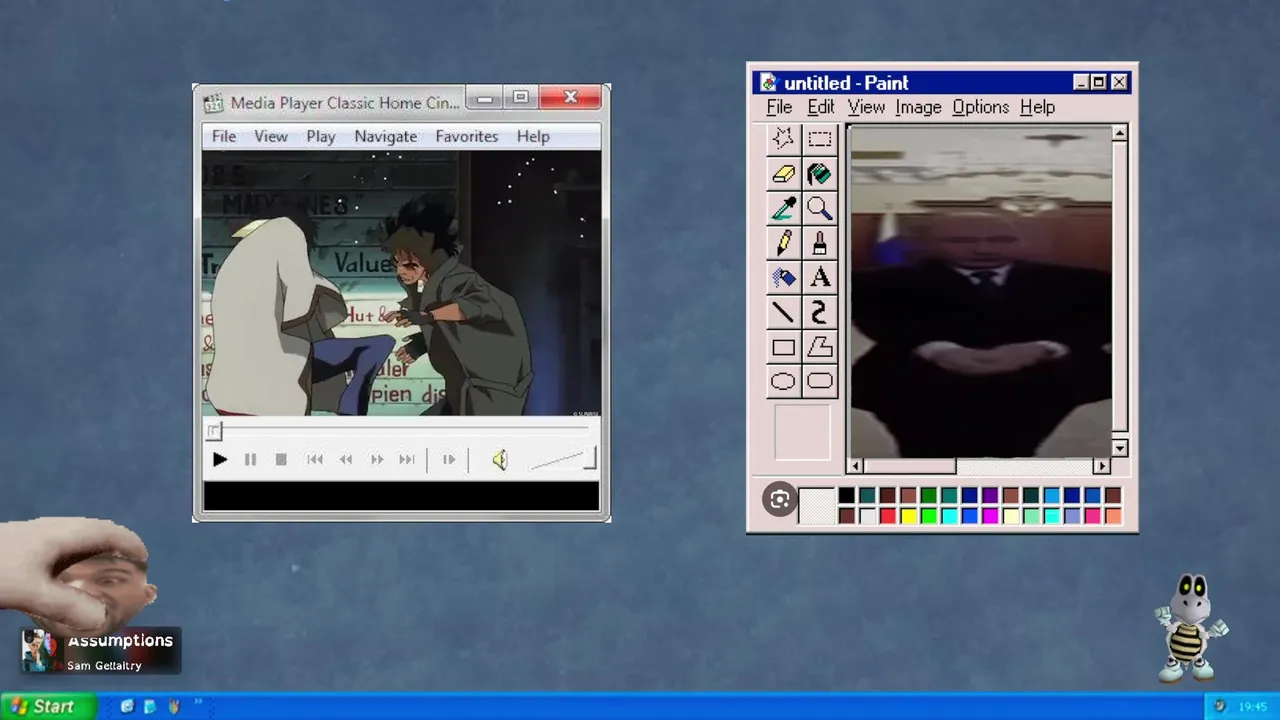The image size is (1280, 720).
Task: Choose the white palette swatch in Paint
Action: 867,516
